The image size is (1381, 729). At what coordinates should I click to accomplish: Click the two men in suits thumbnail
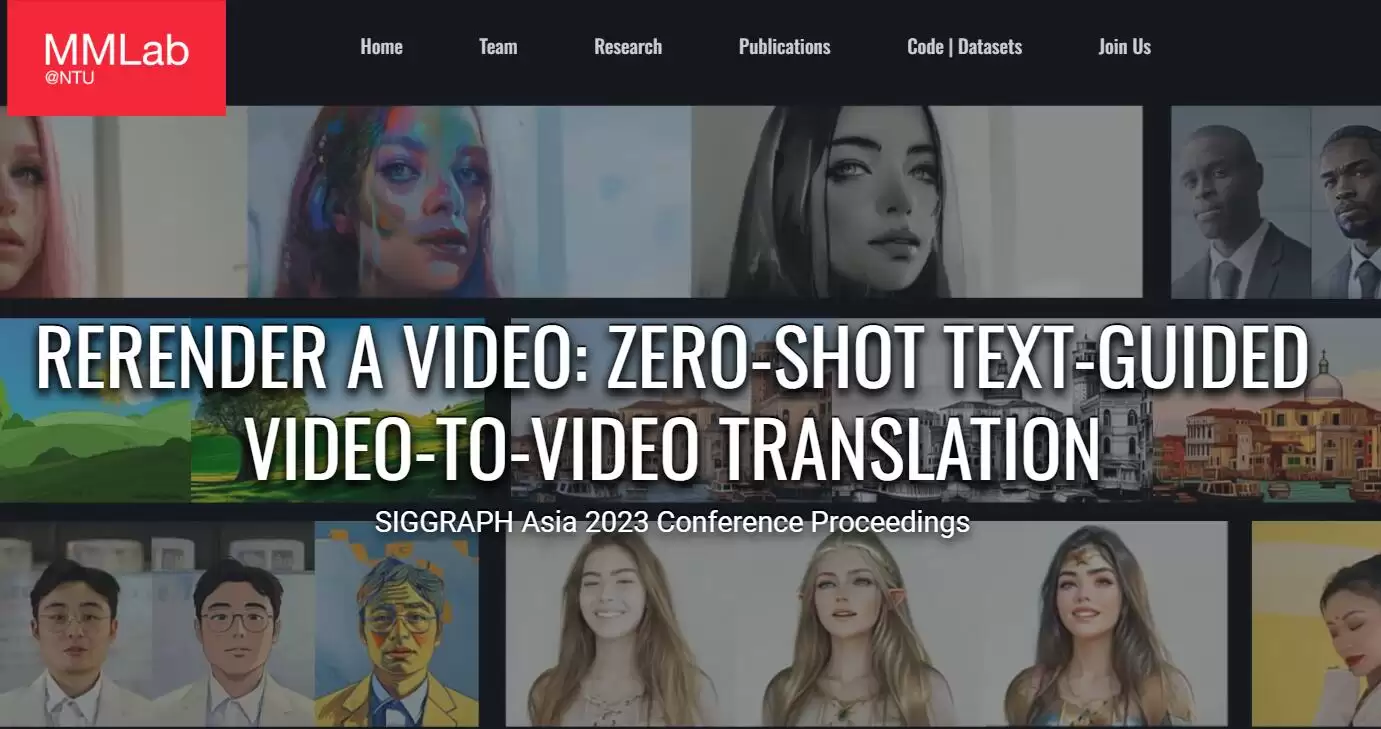(x=1276, y=202)
